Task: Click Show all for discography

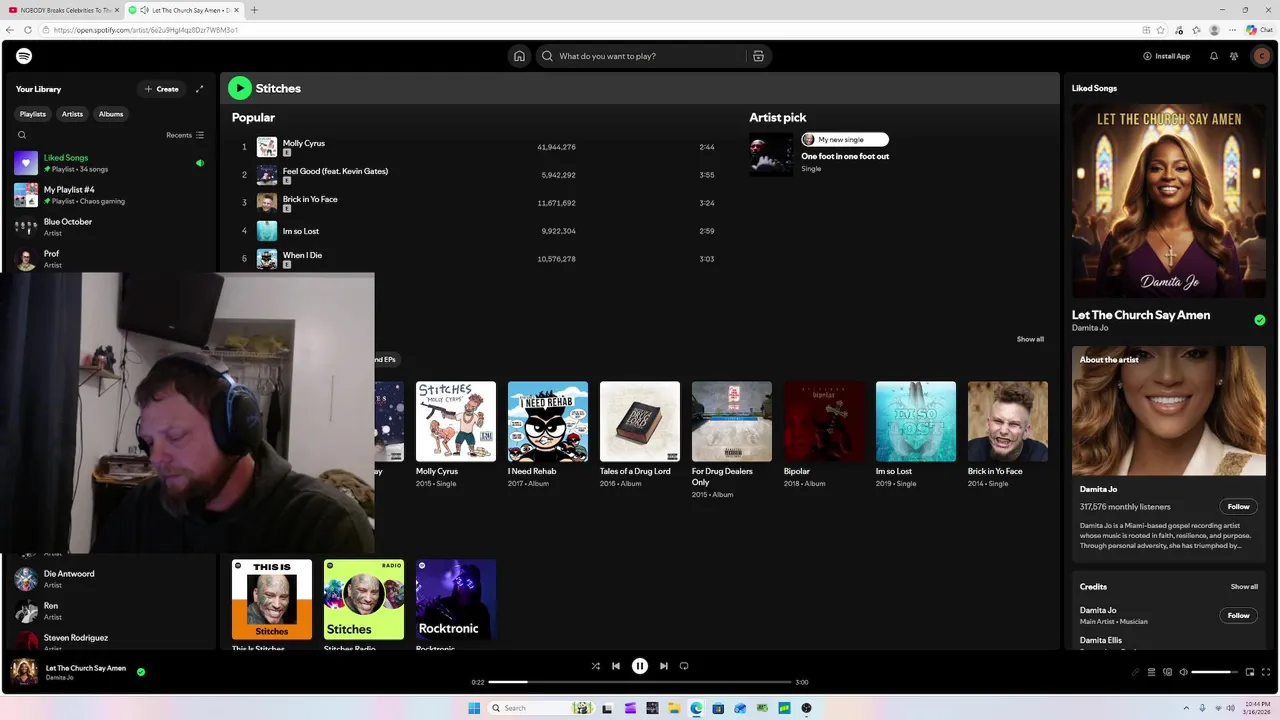Action: pos(1030,339)
